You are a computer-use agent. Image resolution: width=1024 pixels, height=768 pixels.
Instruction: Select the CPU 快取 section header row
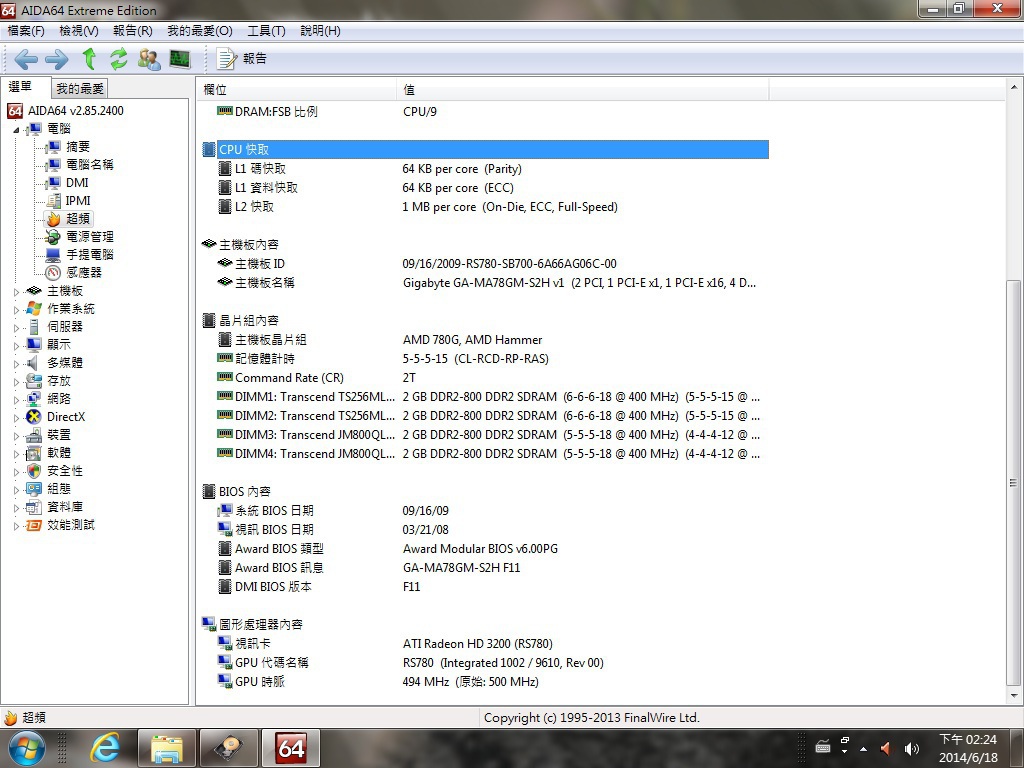485,150
